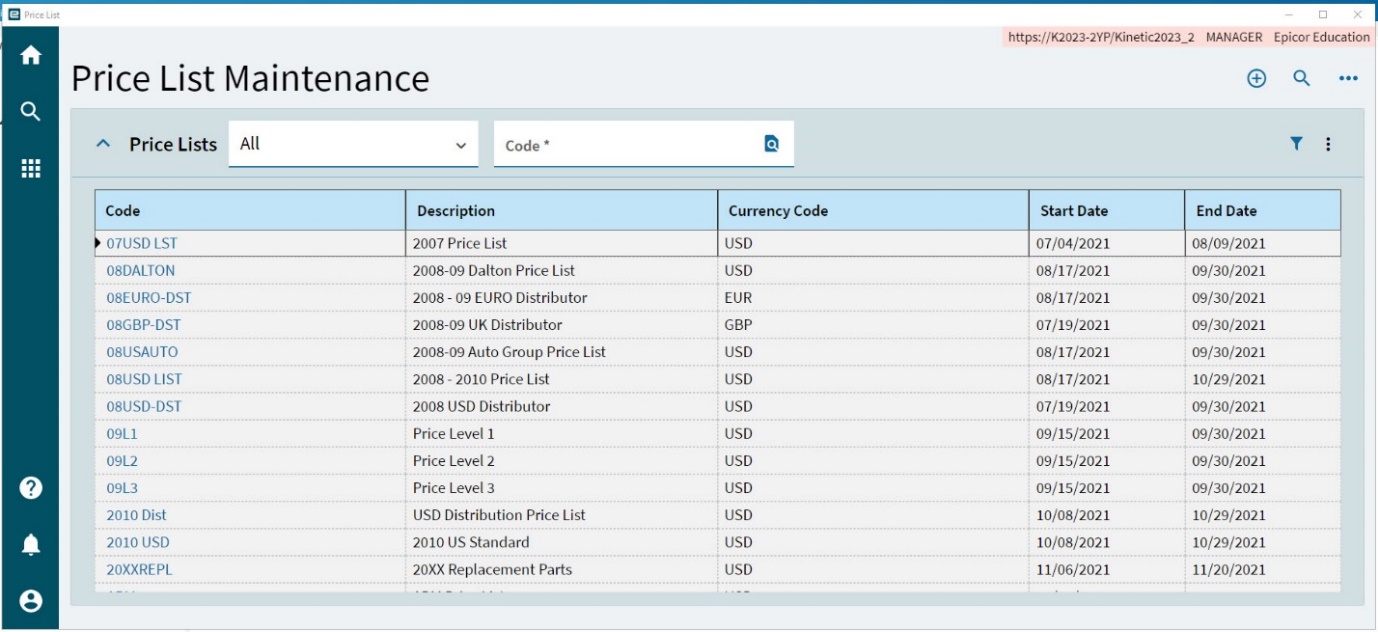Screen dimensions: 1378x632
Task: Open the 08EURO-DST price list link
Action: point(149,297)
